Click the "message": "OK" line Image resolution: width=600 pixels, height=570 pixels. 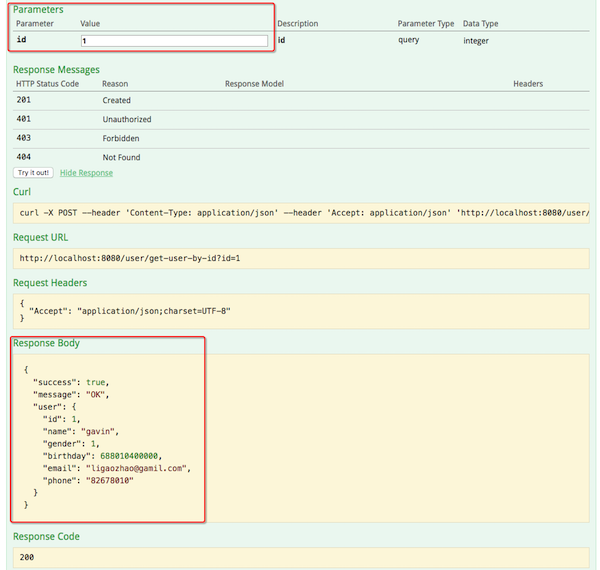[x=71, y=394]
